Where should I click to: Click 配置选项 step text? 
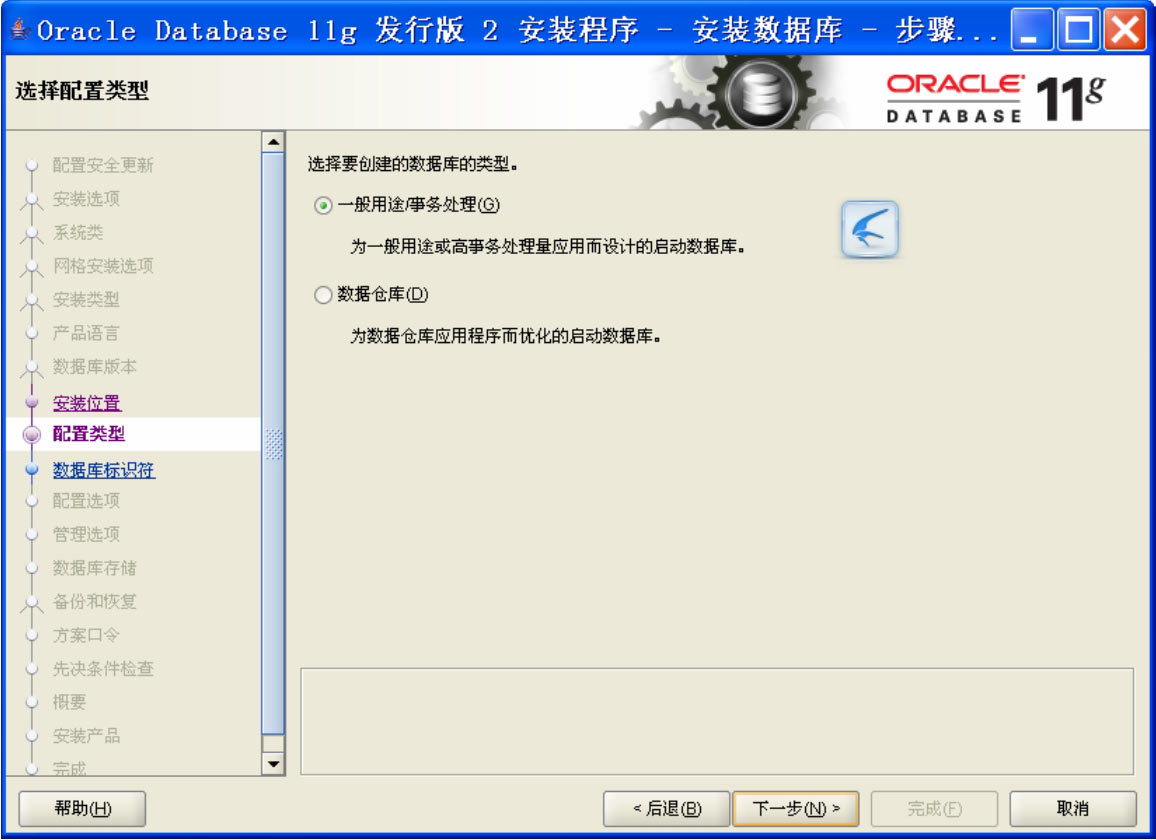point(86,501)
